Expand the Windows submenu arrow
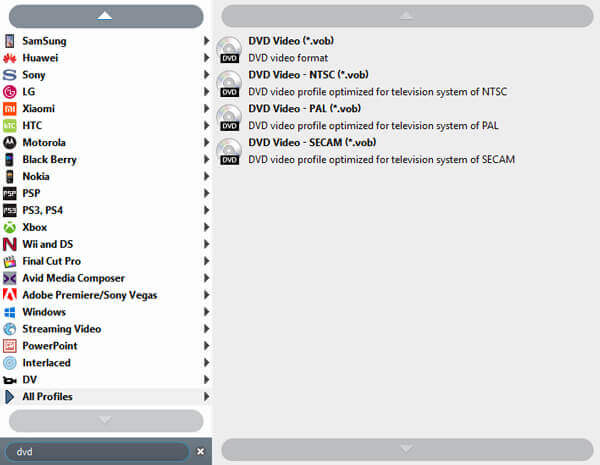Viewport: 600px width, 465px height. 206,312
